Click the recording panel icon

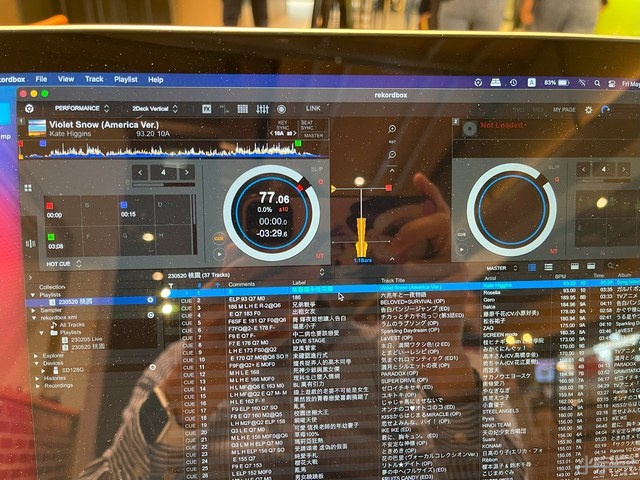pos(281,108)
